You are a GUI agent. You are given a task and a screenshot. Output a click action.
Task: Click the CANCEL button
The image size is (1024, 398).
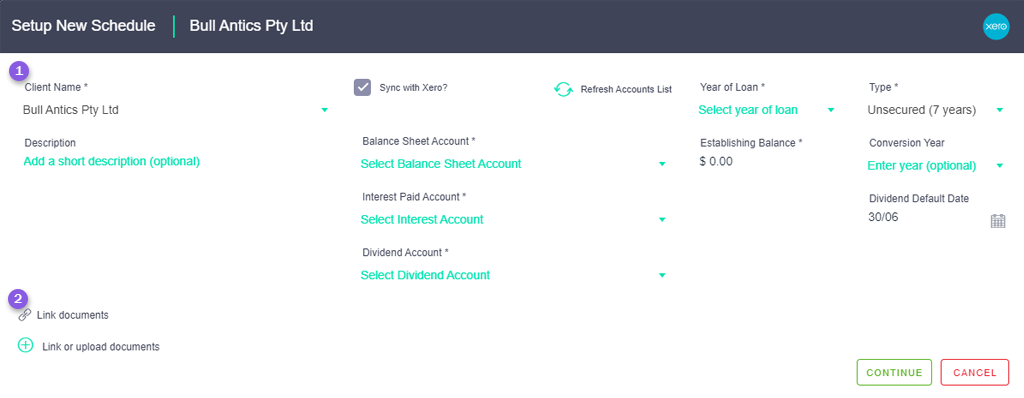pyautogui.click(x=975, y=373)
